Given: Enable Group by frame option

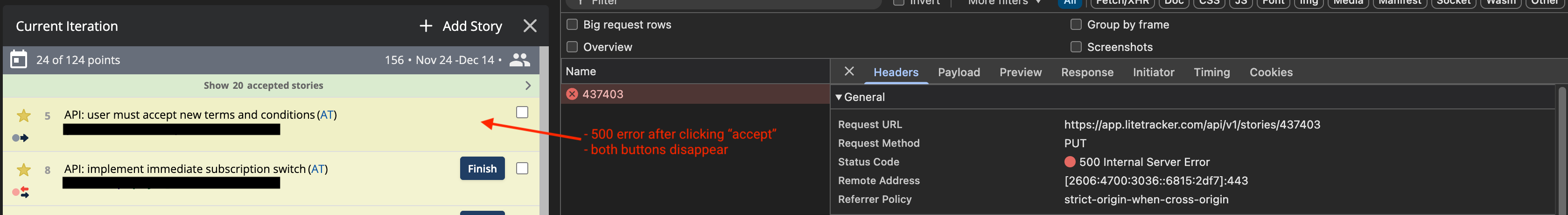Looking at the screenshot, I should (1076, 25).
